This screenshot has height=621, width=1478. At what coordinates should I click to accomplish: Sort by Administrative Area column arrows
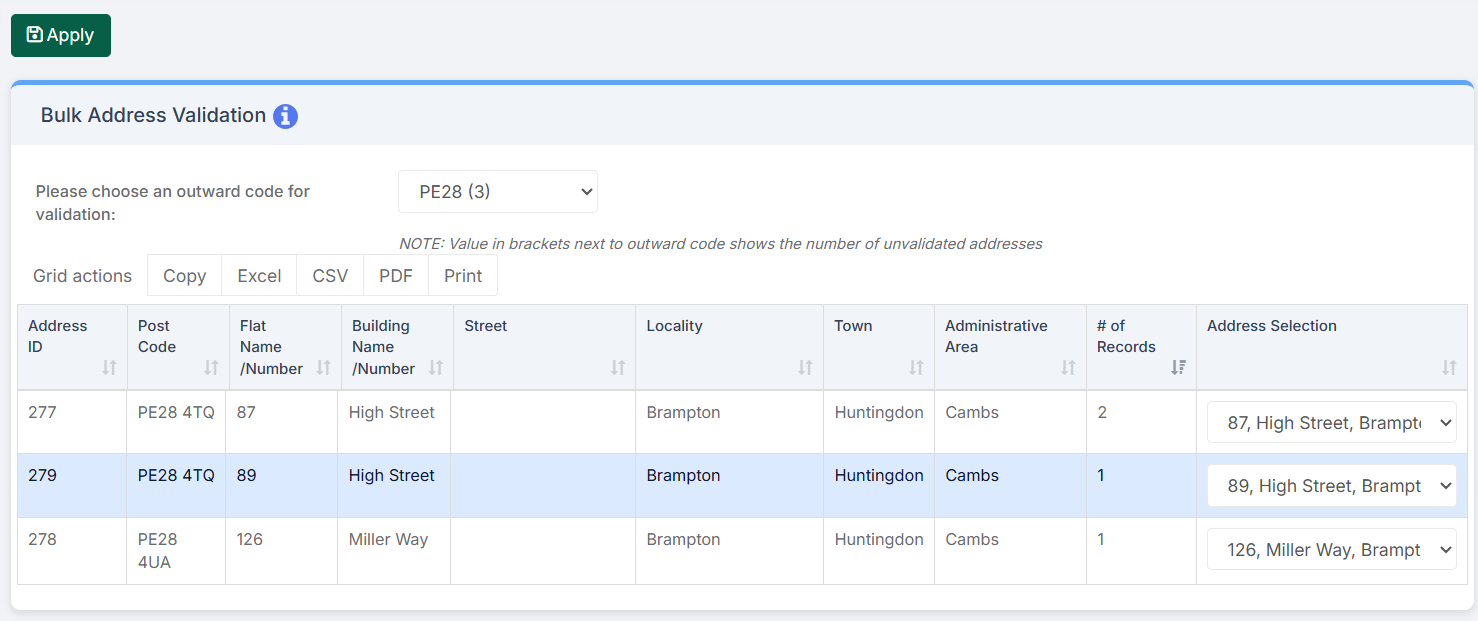coord(1068,368)
